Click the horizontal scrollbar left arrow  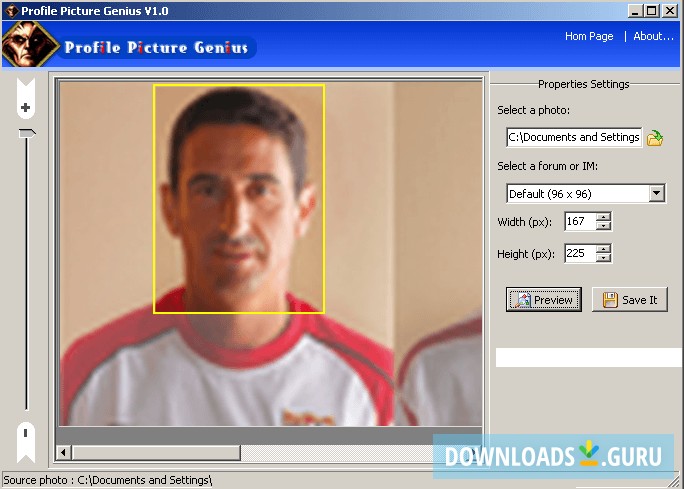click(x=64, y=452)
